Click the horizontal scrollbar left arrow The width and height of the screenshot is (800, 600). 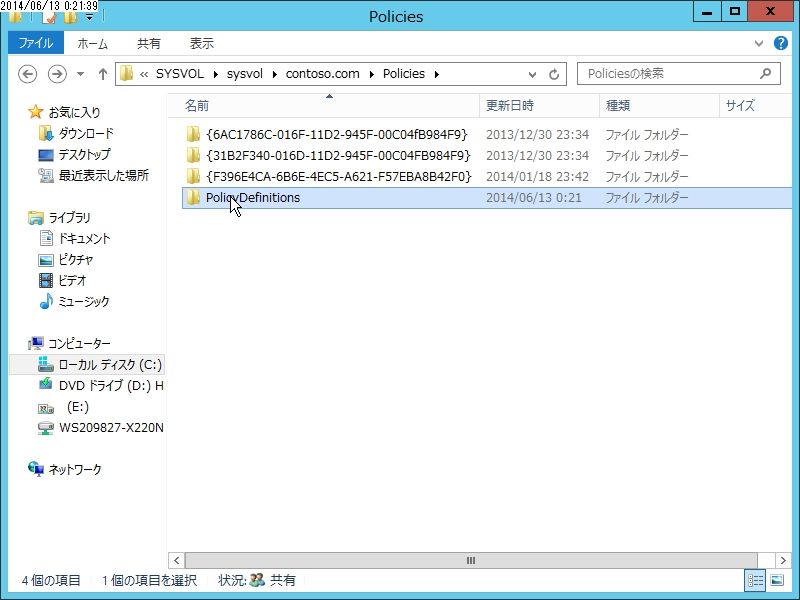(x=176, y=560)
